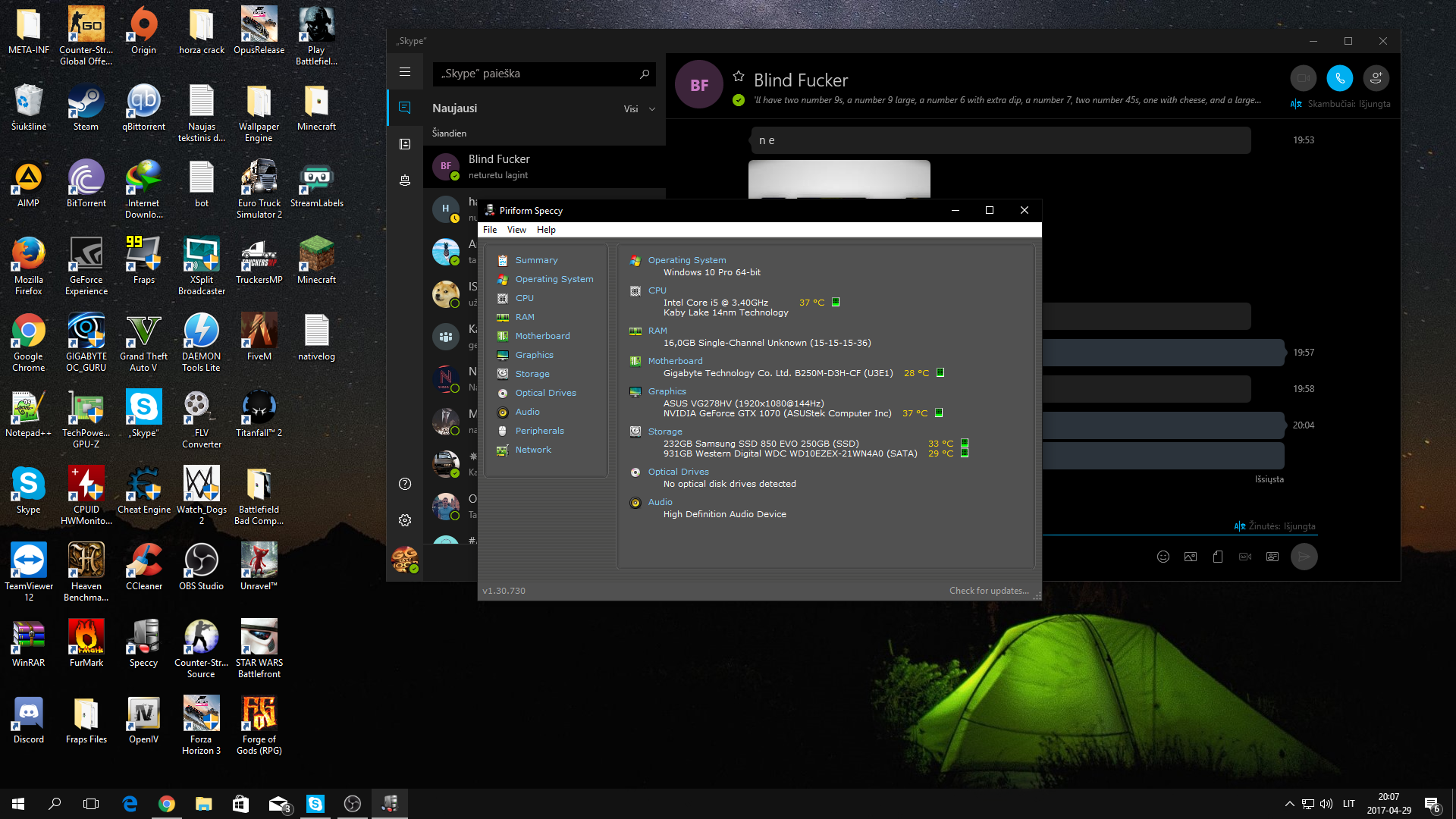The height and width of the screenshot is (819, 1456).
Task: Open the Action Center notifications
Action: 1432,805
